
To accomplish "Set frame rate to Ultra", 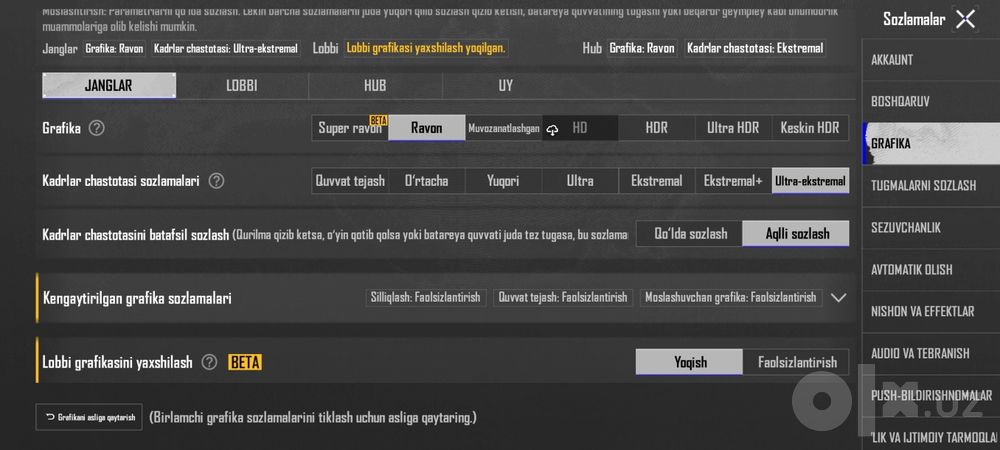I will [580, 181].
